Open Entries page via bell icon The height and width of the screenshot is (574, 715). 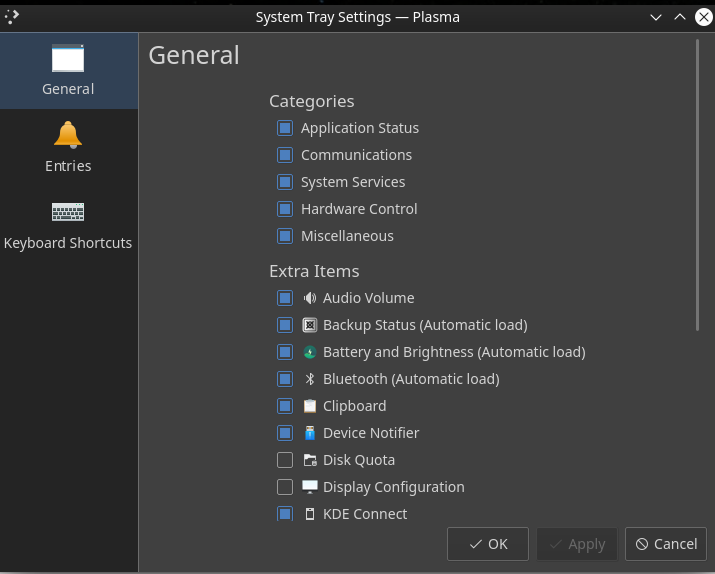click(x=68, y=135)
